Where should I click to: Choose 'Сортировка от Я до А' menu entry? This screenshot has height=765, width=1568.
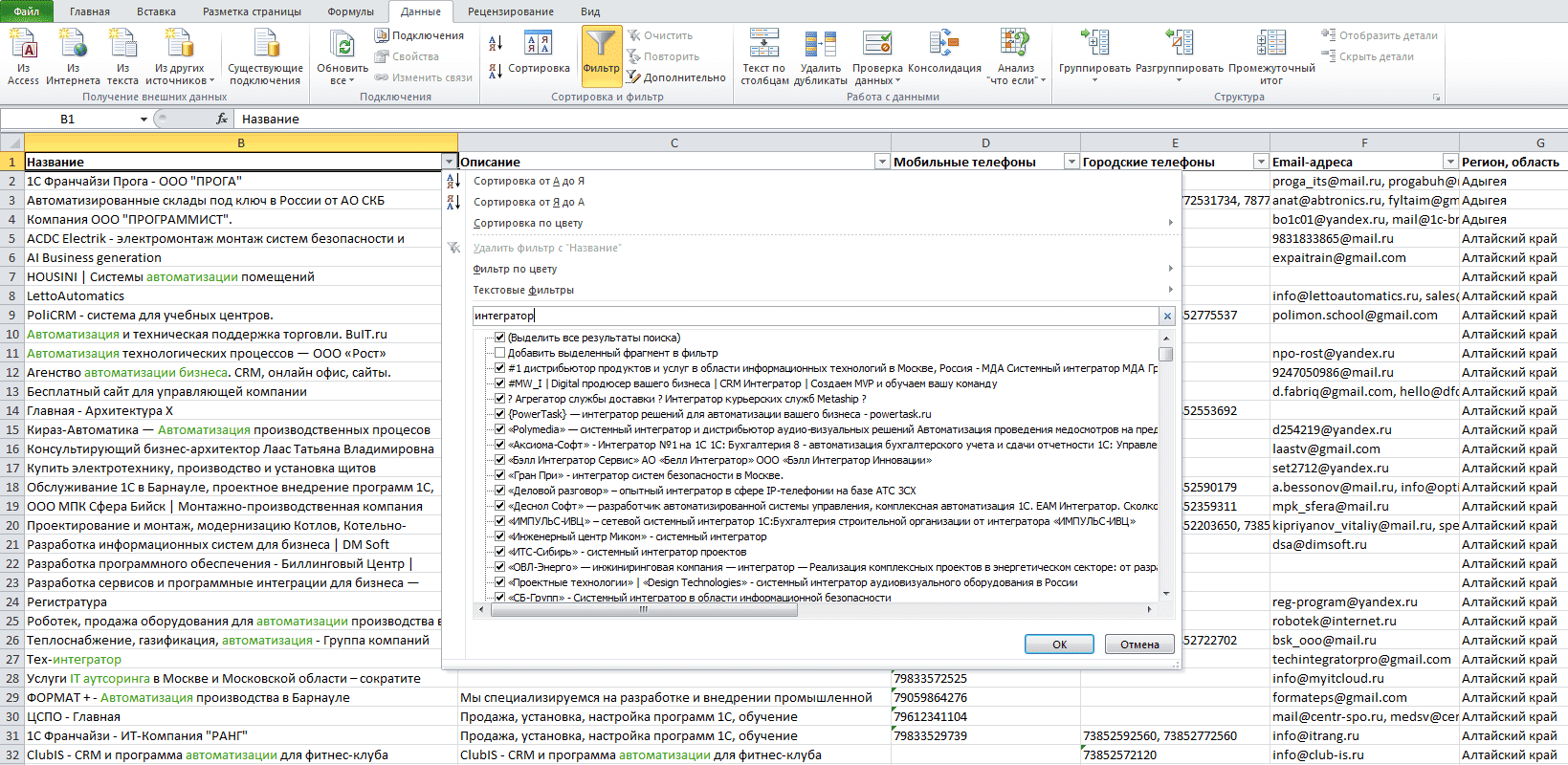(x=528, y=202)
